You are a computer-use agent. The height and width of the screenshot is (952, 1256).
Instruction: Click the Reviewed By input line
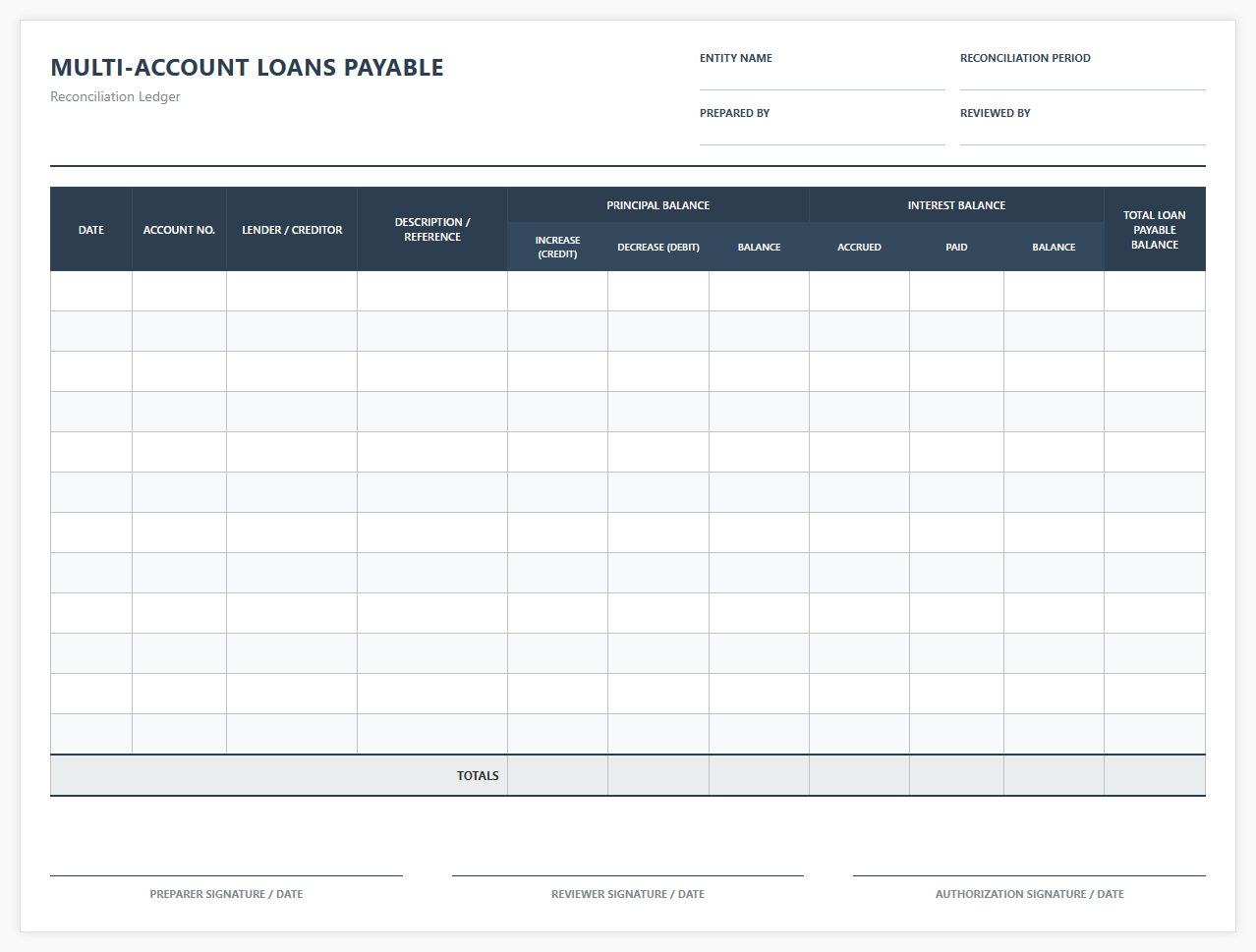[x=1083, y=134]
